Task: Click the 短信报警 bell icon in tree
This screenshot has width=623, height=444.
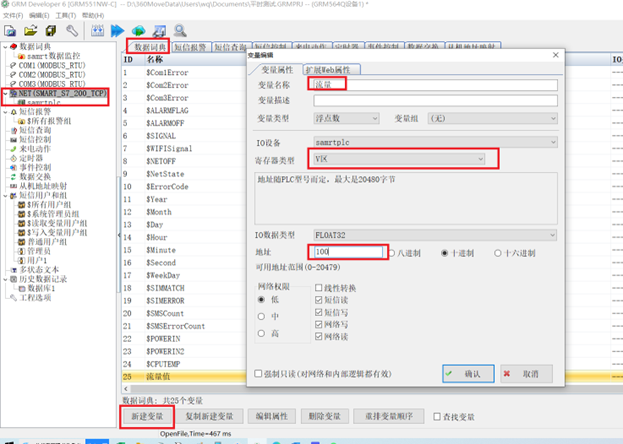Action: pos(14,112)
